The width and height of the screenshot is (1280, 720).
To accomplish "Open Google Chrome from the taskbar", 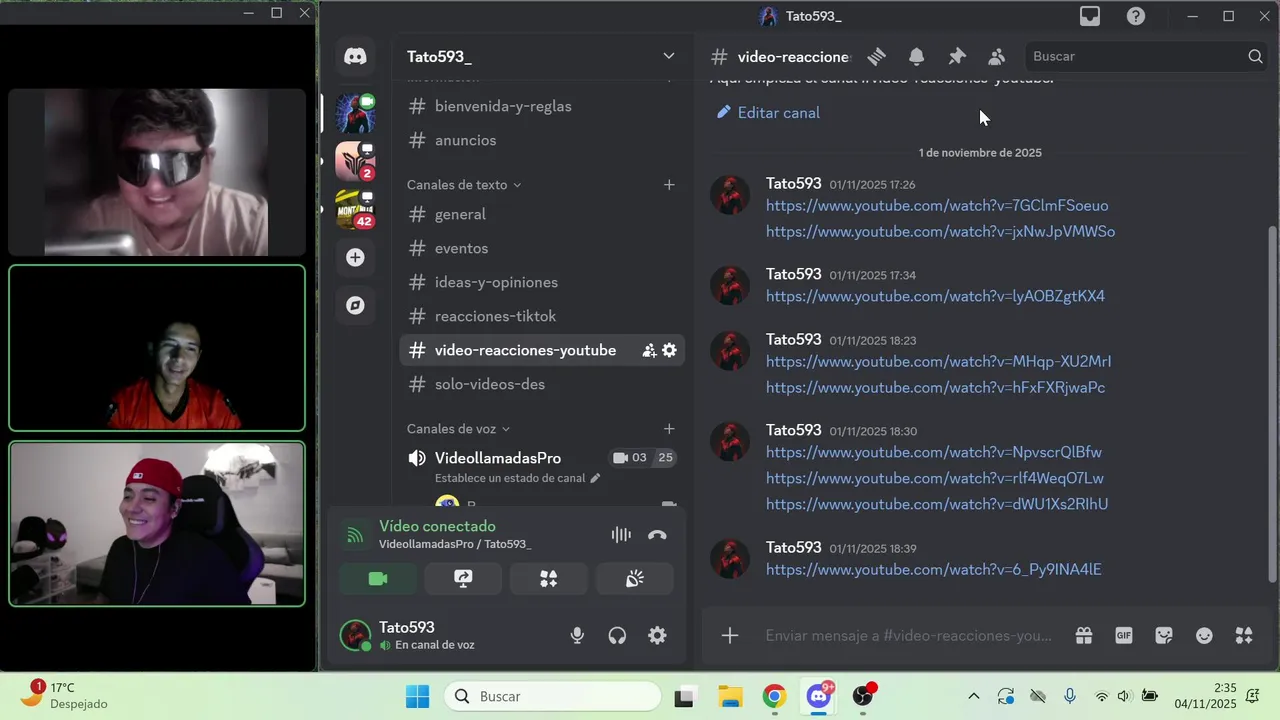I will 774,696.
